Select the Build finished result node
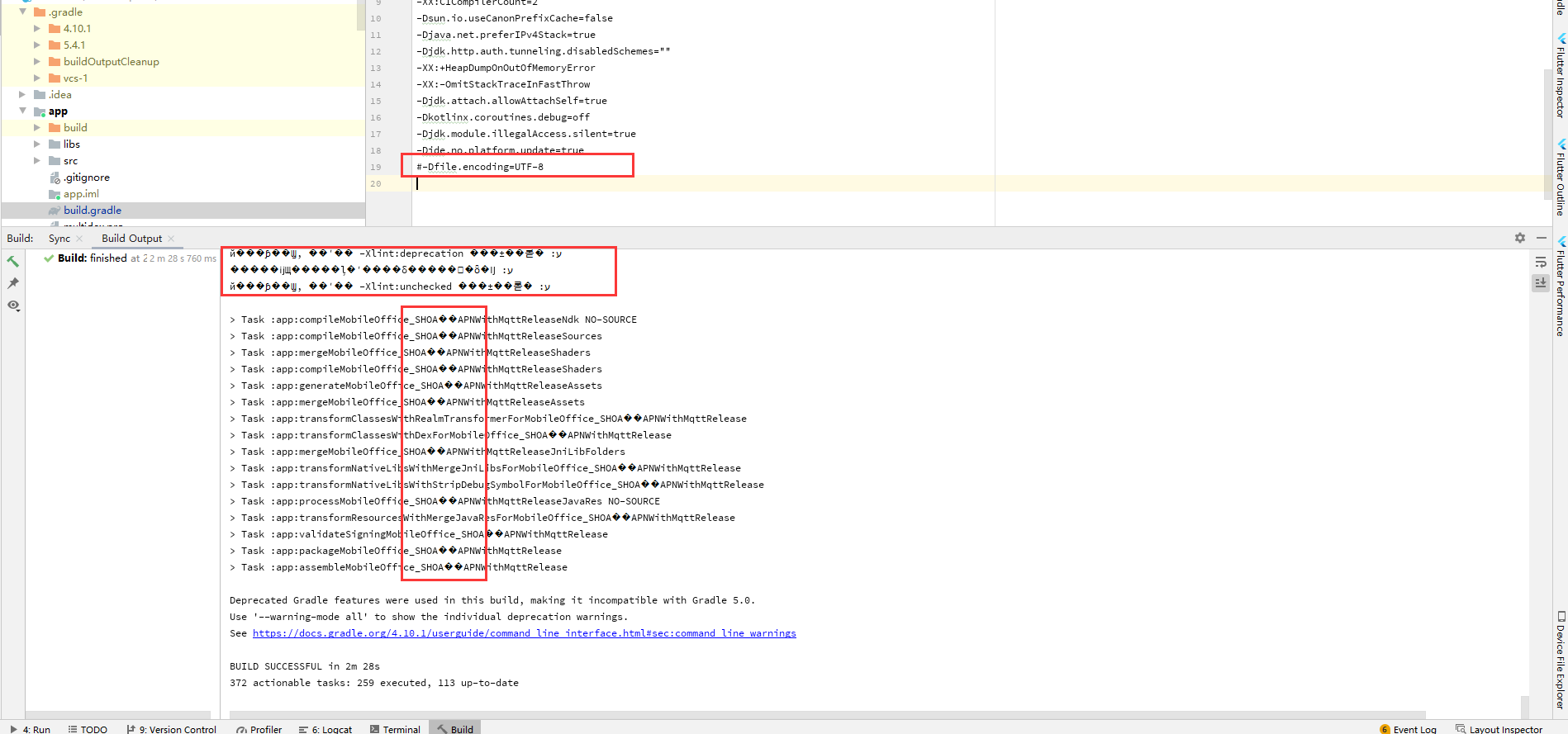This screenshot has height=734, width=1568. point(131,258)
